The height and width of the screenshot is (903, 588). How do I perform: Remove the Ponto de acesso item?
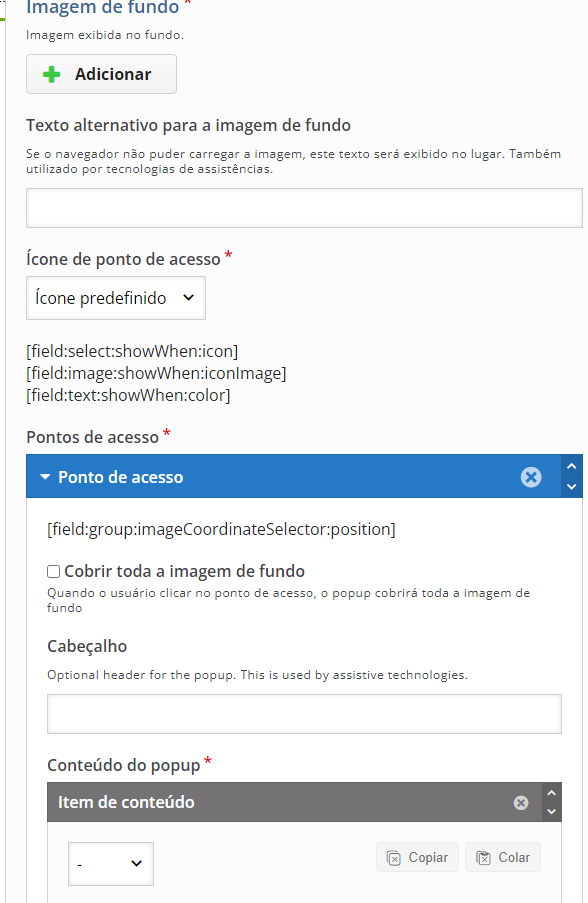(x=531, y=477)
